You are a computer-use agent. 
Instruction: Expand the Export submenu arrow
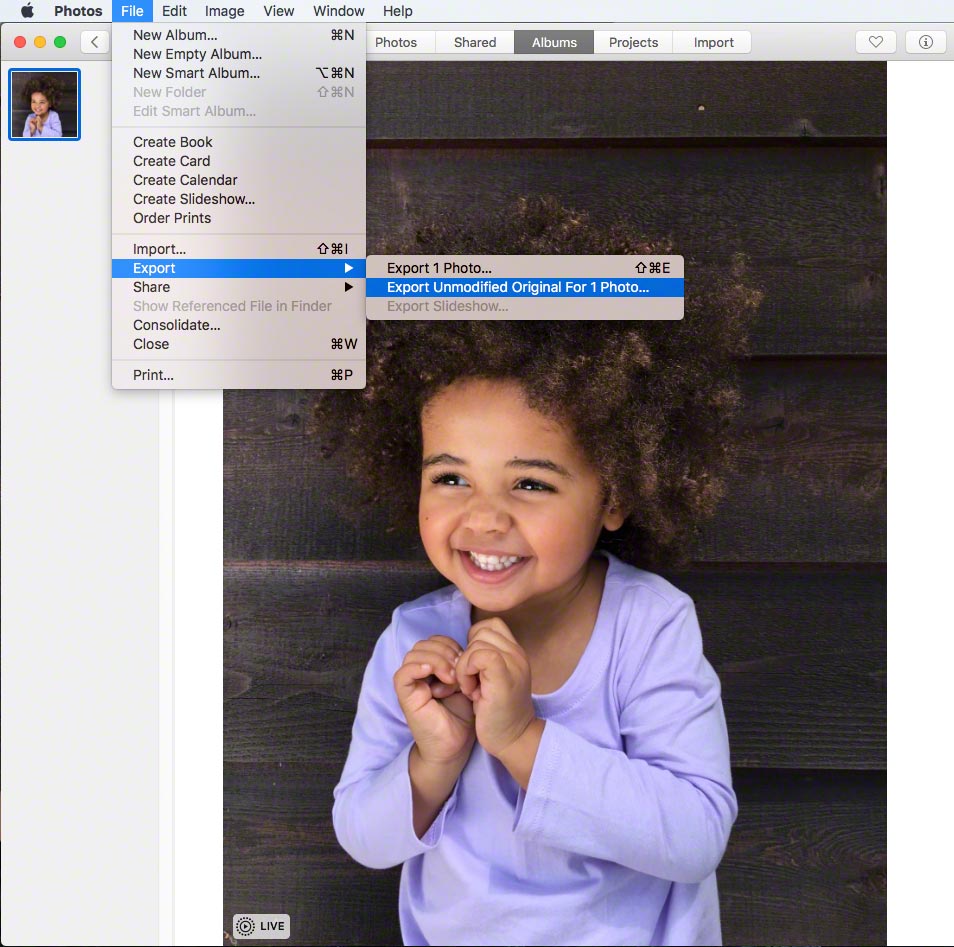point(349,268)
